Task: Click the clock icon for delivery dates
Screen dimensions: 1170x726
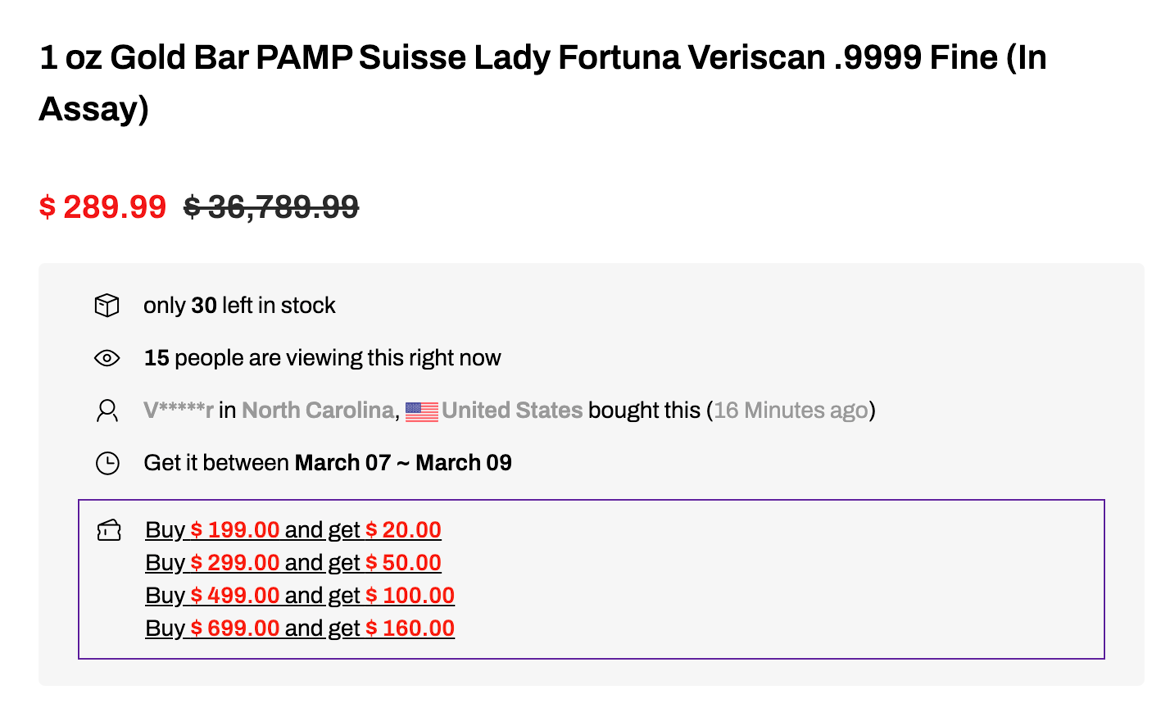Action: 107,463
